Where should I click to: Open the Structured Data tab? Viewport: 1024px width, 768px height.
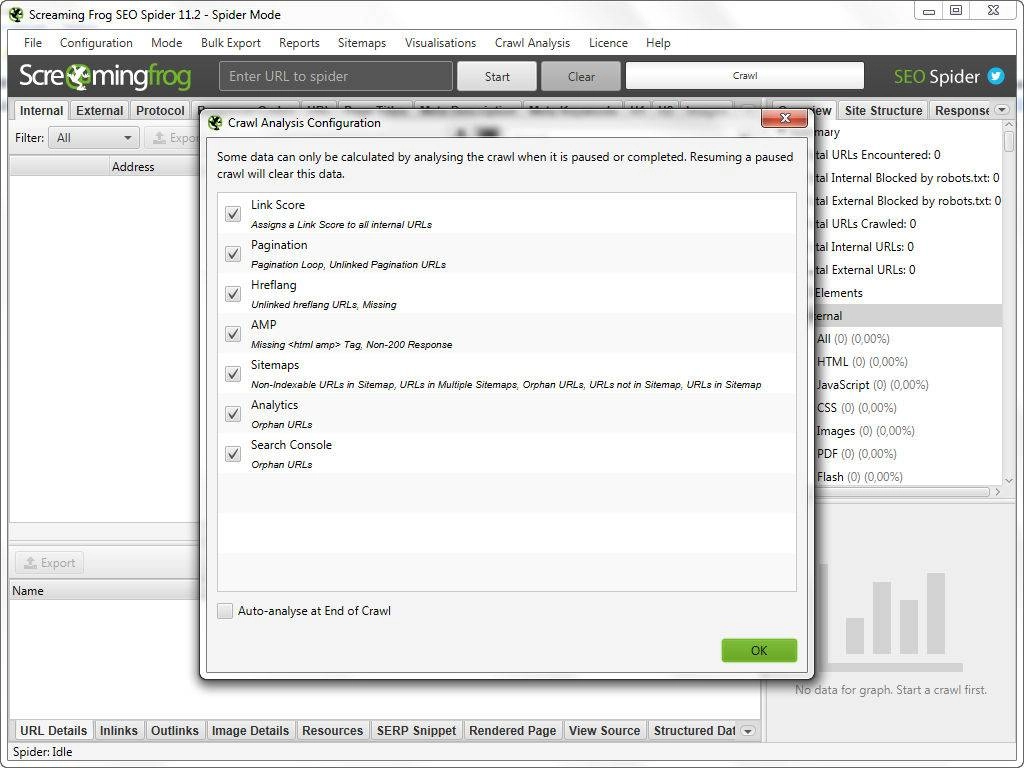pyautogui.click(x=694, y=731)
